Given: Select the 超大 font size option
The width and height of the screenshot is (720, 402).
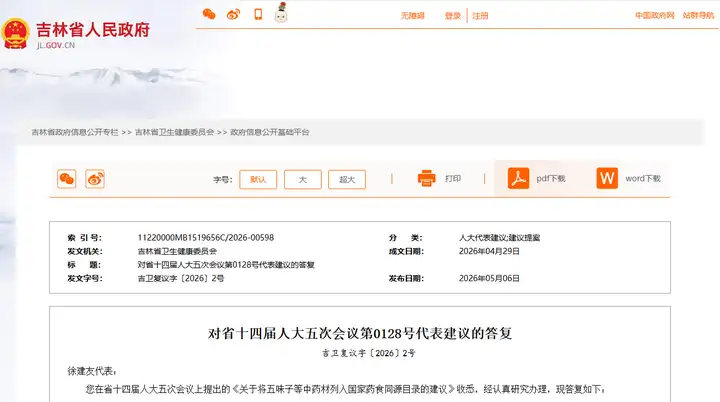Looking at the screenshot, I should [347, 180].
